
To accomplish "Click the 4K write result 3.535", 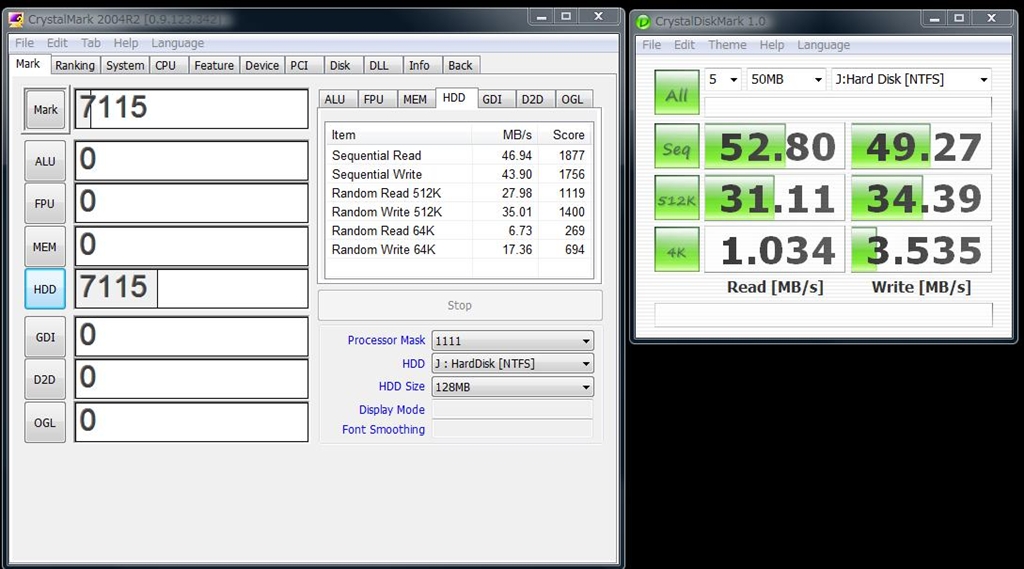I will [921, 250].
